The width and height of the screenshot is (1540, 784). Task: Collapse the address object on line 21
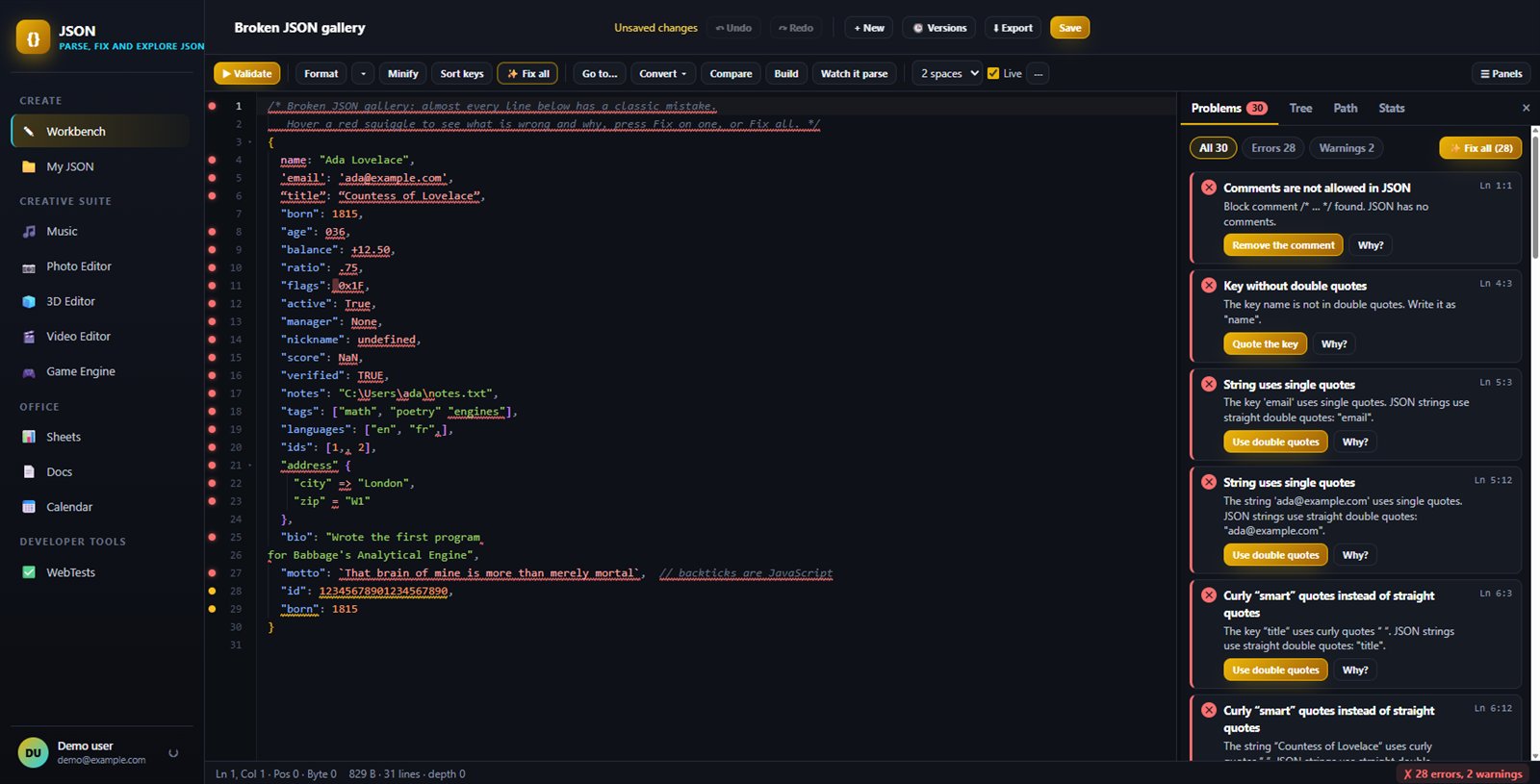[250, 466]
